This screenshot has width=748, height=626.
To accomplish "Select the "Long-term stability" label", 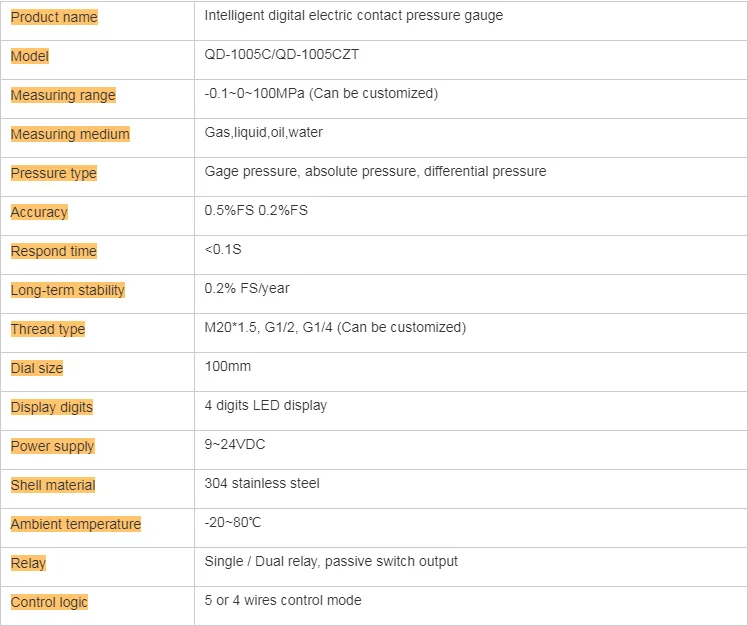I will click(x=68, y=290).
